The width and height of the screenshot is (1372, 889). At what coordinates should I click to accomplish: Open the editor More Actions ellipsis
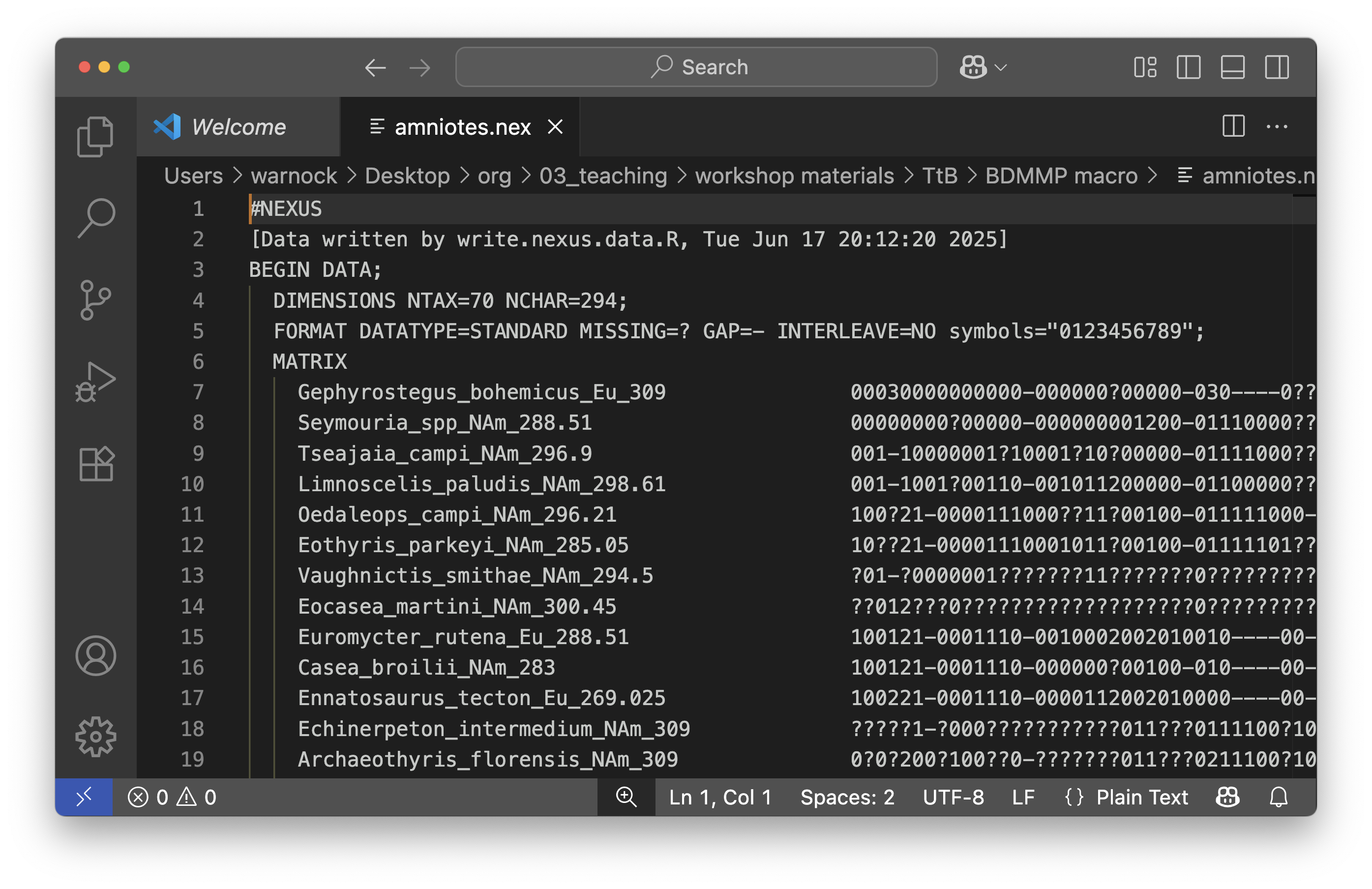(x=1277, y=126)
